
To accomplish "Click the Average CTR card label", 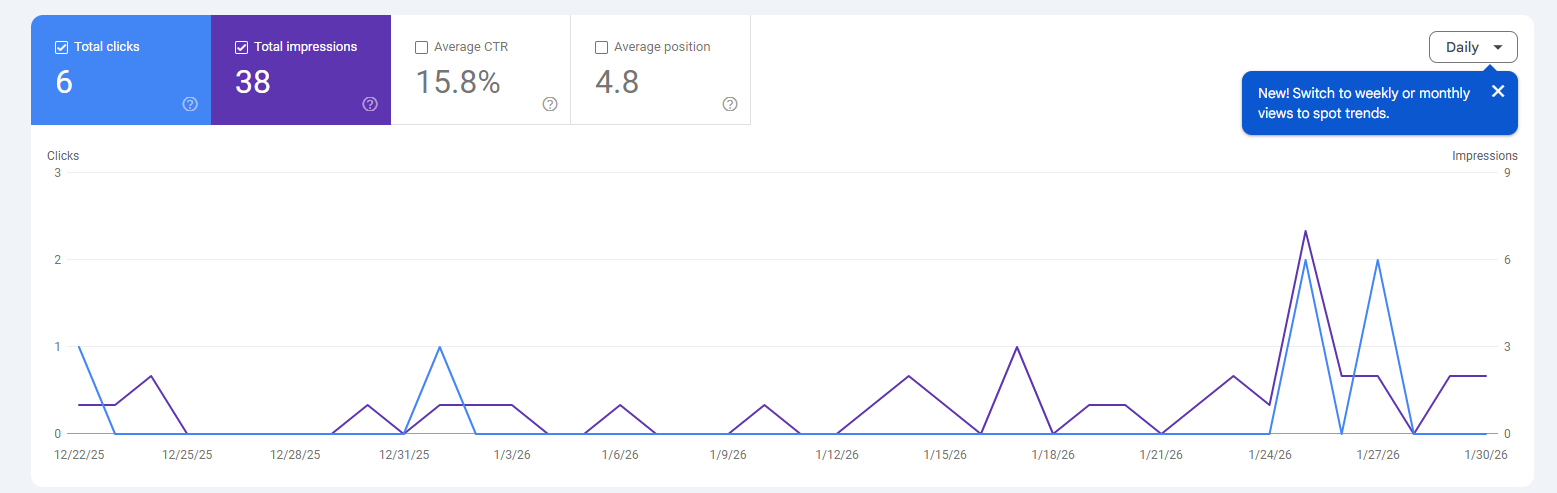I will tap(471, 47).
